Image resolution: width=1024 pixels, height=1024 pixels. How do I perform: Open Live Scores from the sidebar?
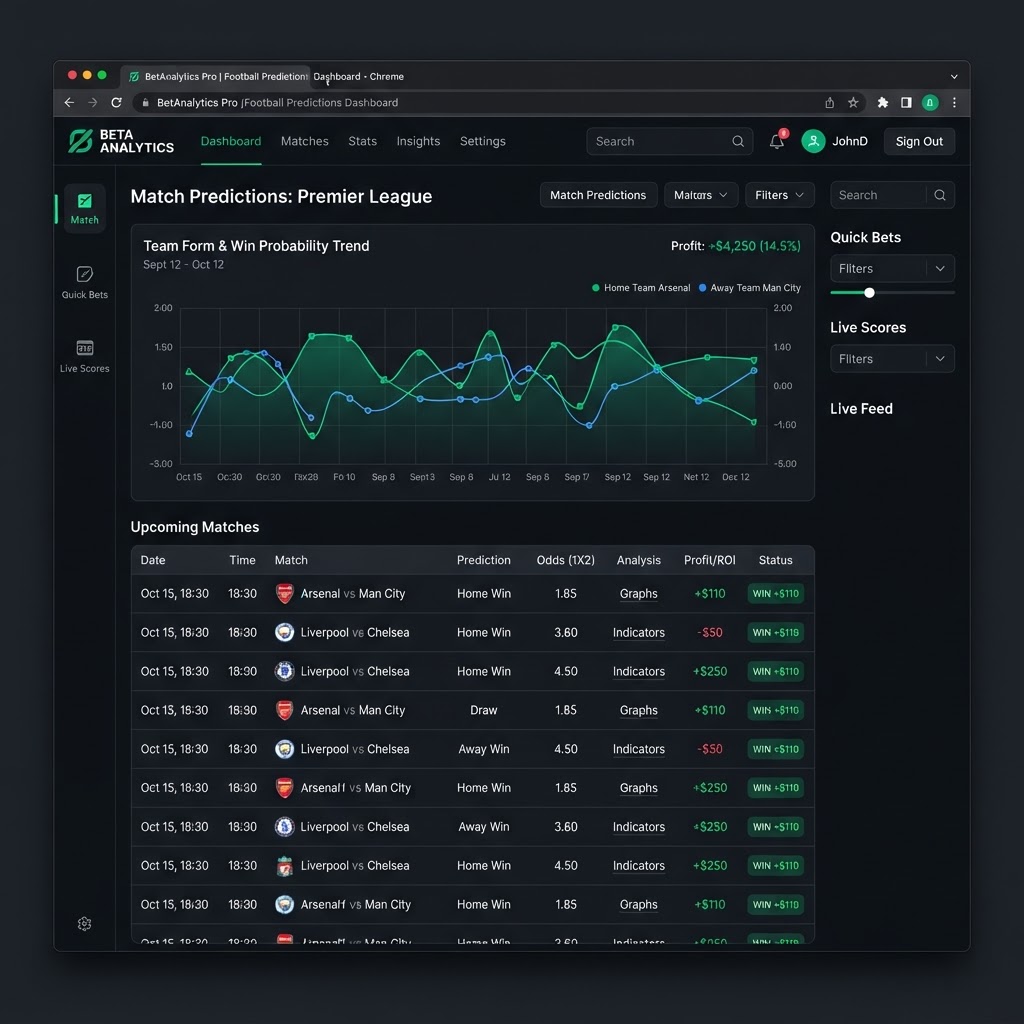(84, 356)
